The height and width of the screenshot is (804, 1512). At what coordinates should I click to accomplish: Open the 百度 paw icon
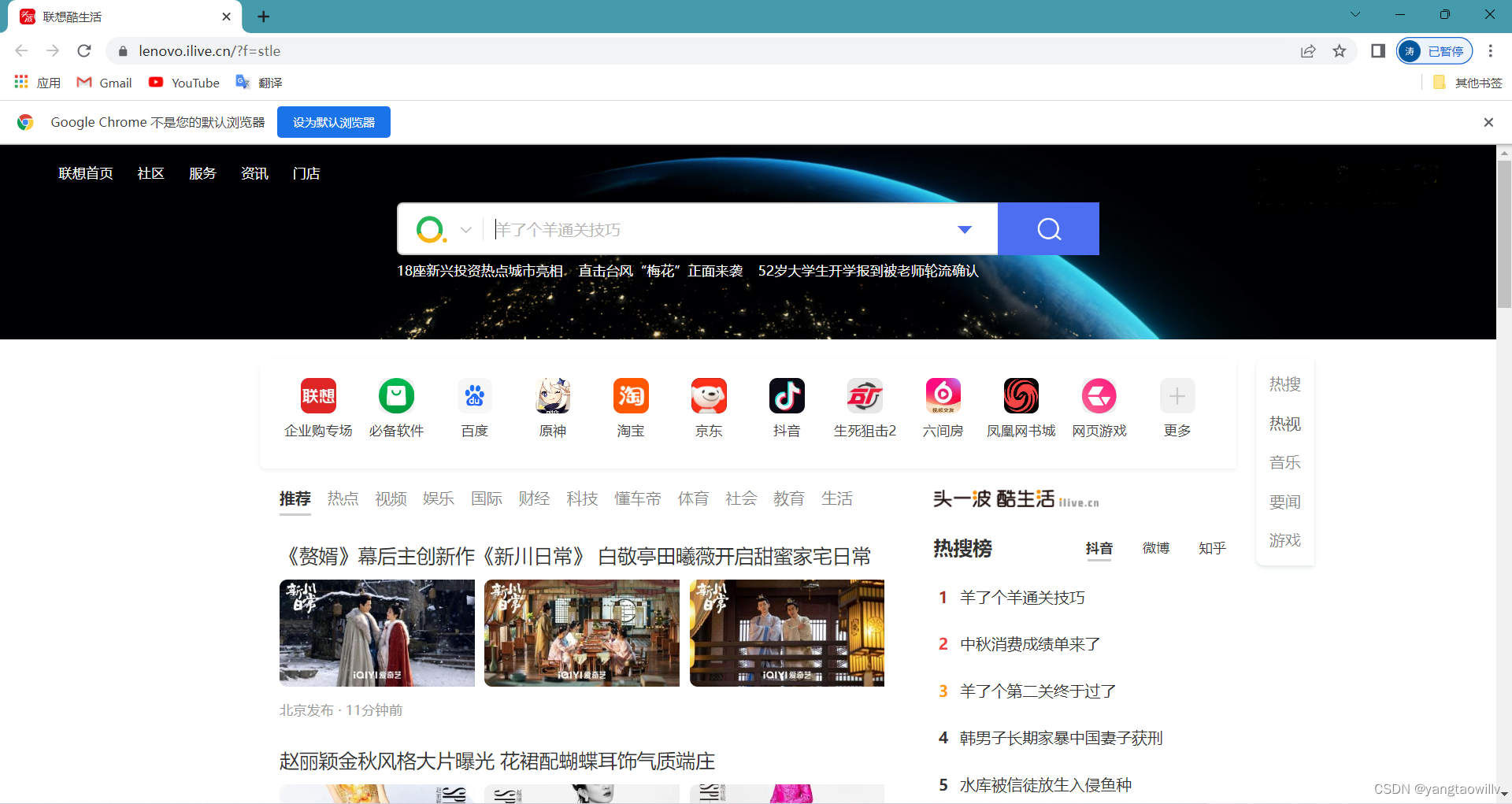click(474, 395)
